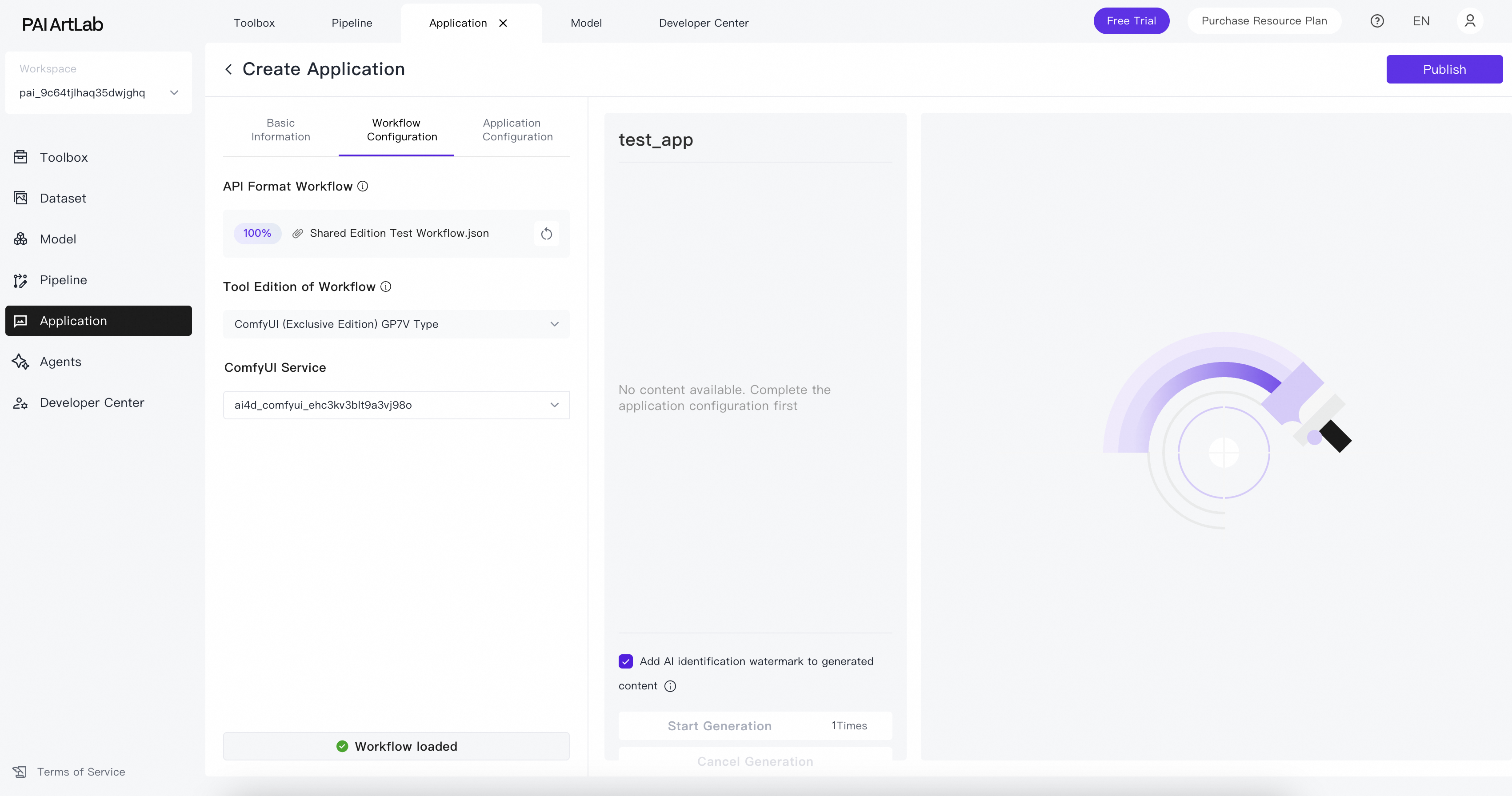Click info icon next to API Format Workflow
The height and width of the screenshot is (796, 1512).
coord(363,186)
